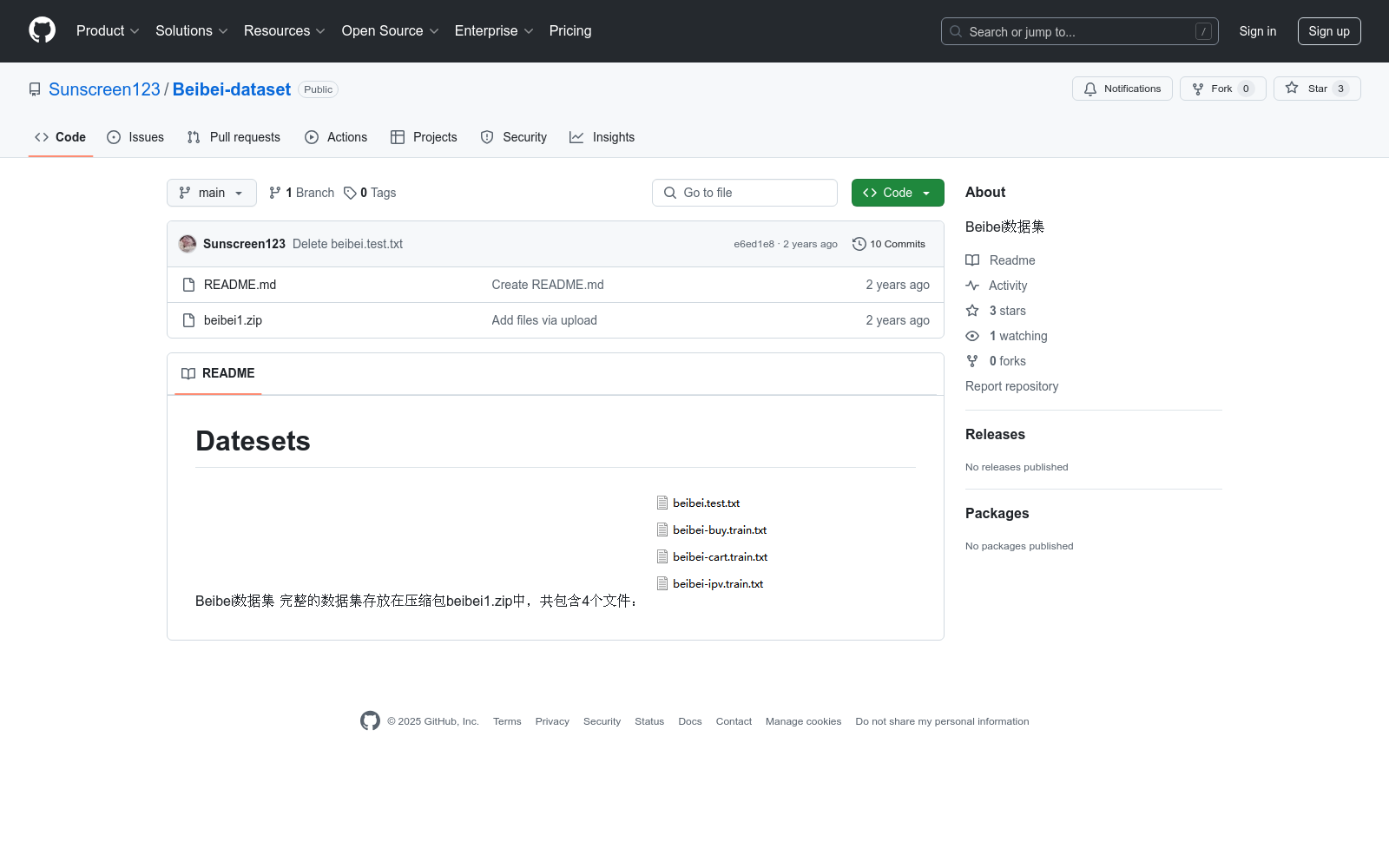
Task: Click the Sign up button
Action: click(1329, 31)
